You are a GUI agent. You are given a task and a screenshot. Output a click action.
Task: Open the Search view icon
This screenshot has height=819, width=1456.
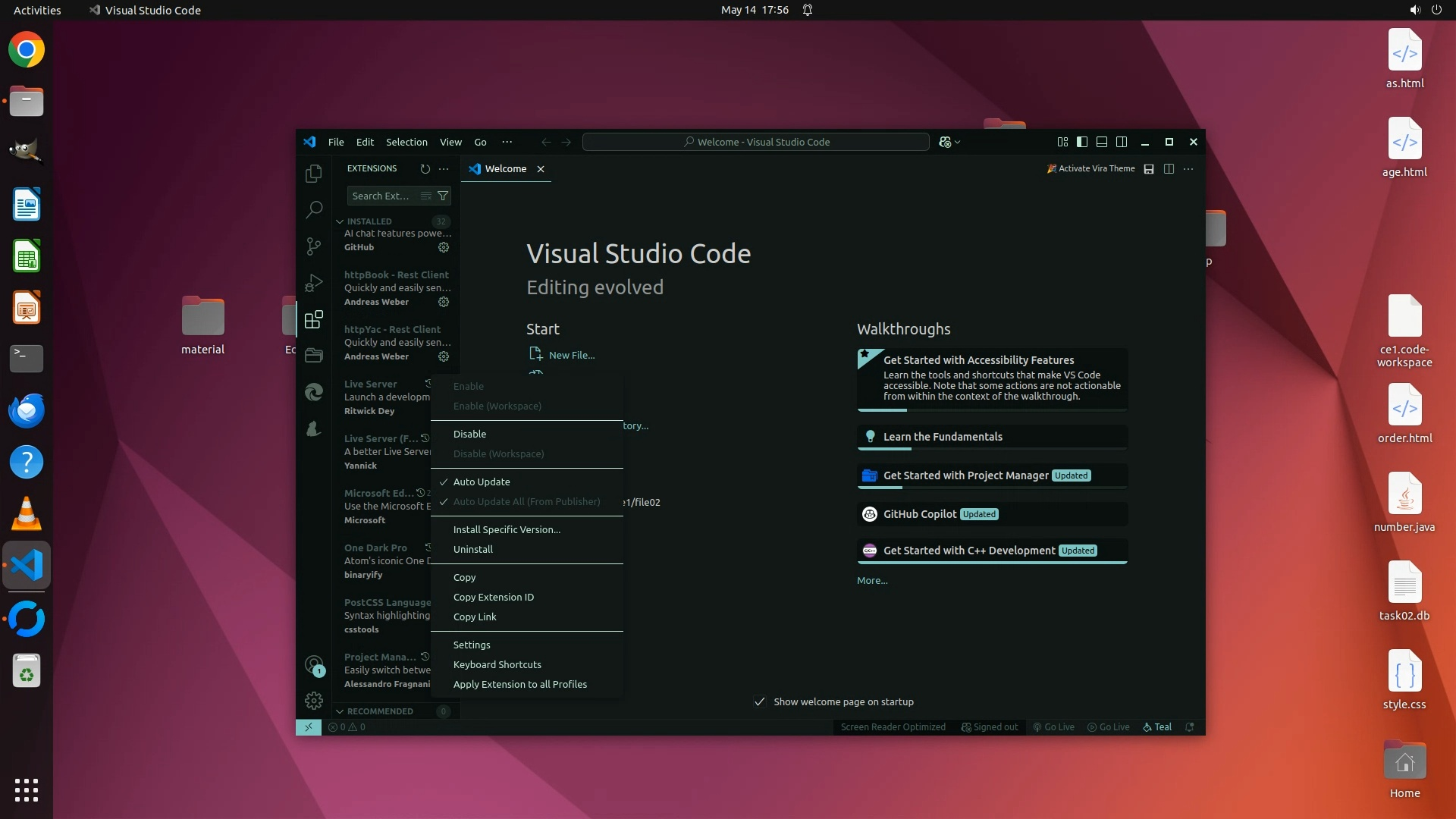pos(313,209)
